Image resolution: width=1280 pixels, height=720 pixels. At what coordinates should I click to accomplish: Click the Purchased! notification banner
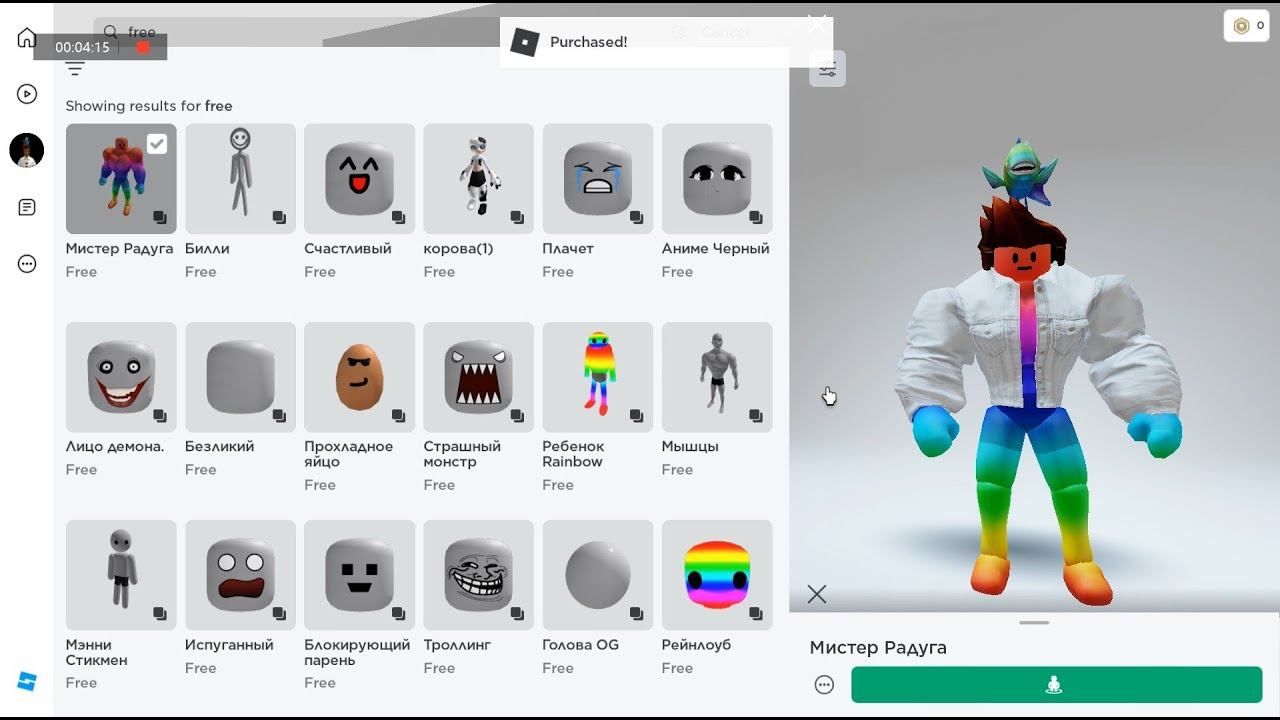coord(666,42)
